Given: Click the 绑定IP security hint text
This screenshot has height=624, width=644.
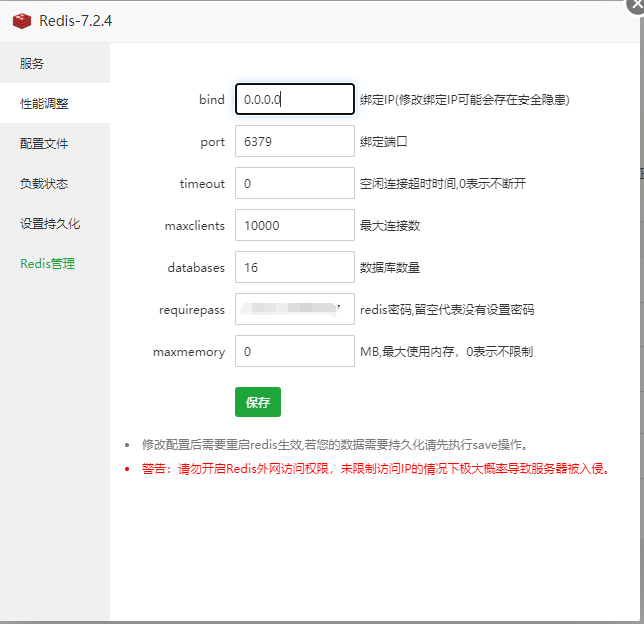Looking at the screenshot, I should [x=465, y=100].
